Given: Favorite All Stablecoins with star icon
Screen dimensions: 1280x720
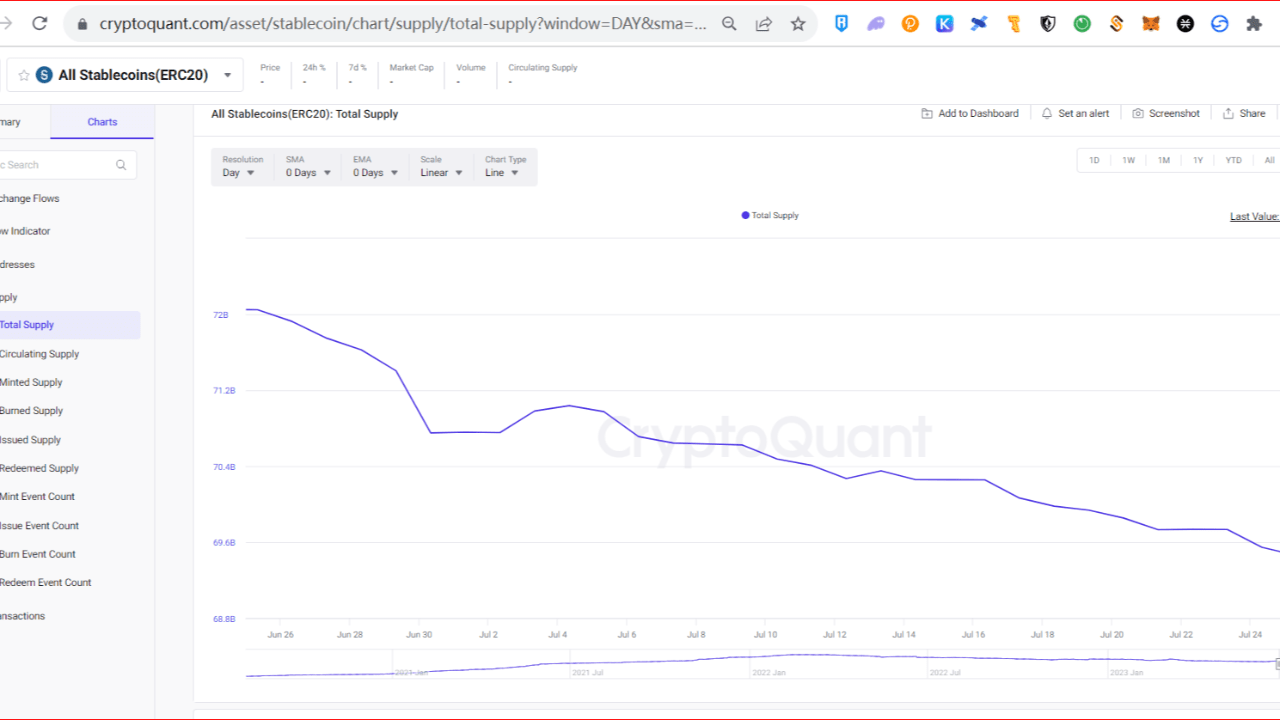Looking at the screenshot, I should pyautogui.click(x=24, y=75).
